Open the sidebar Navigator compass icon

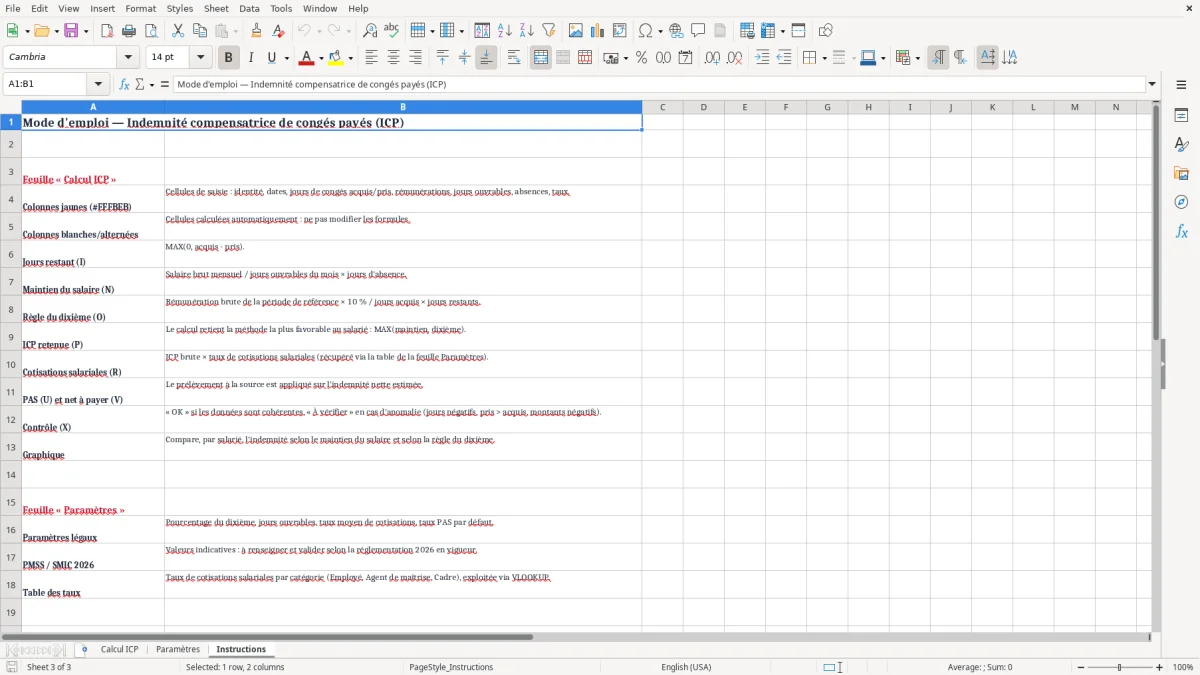(x=1181, y=202)
